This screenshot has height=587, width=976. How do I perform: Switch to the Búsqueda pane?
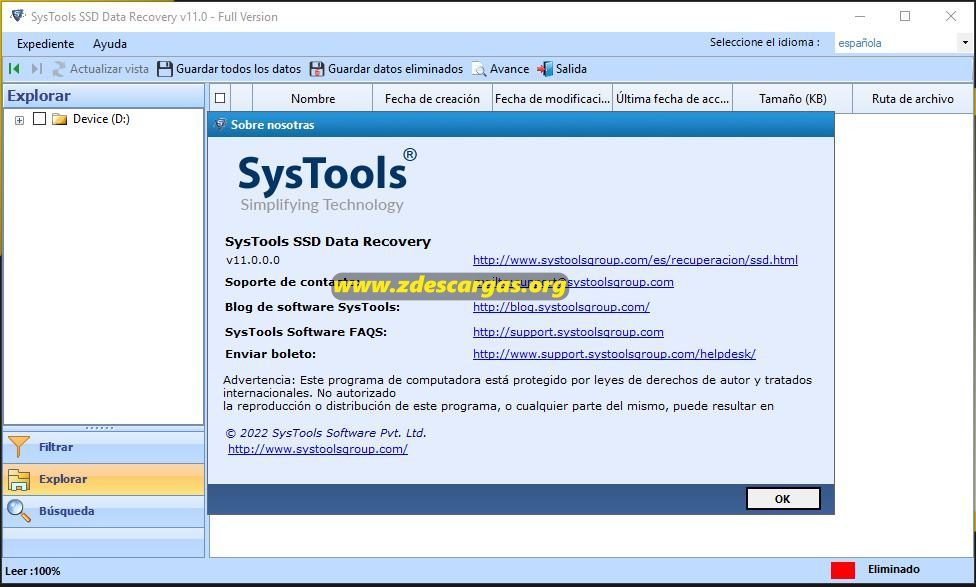click(104, 511)
